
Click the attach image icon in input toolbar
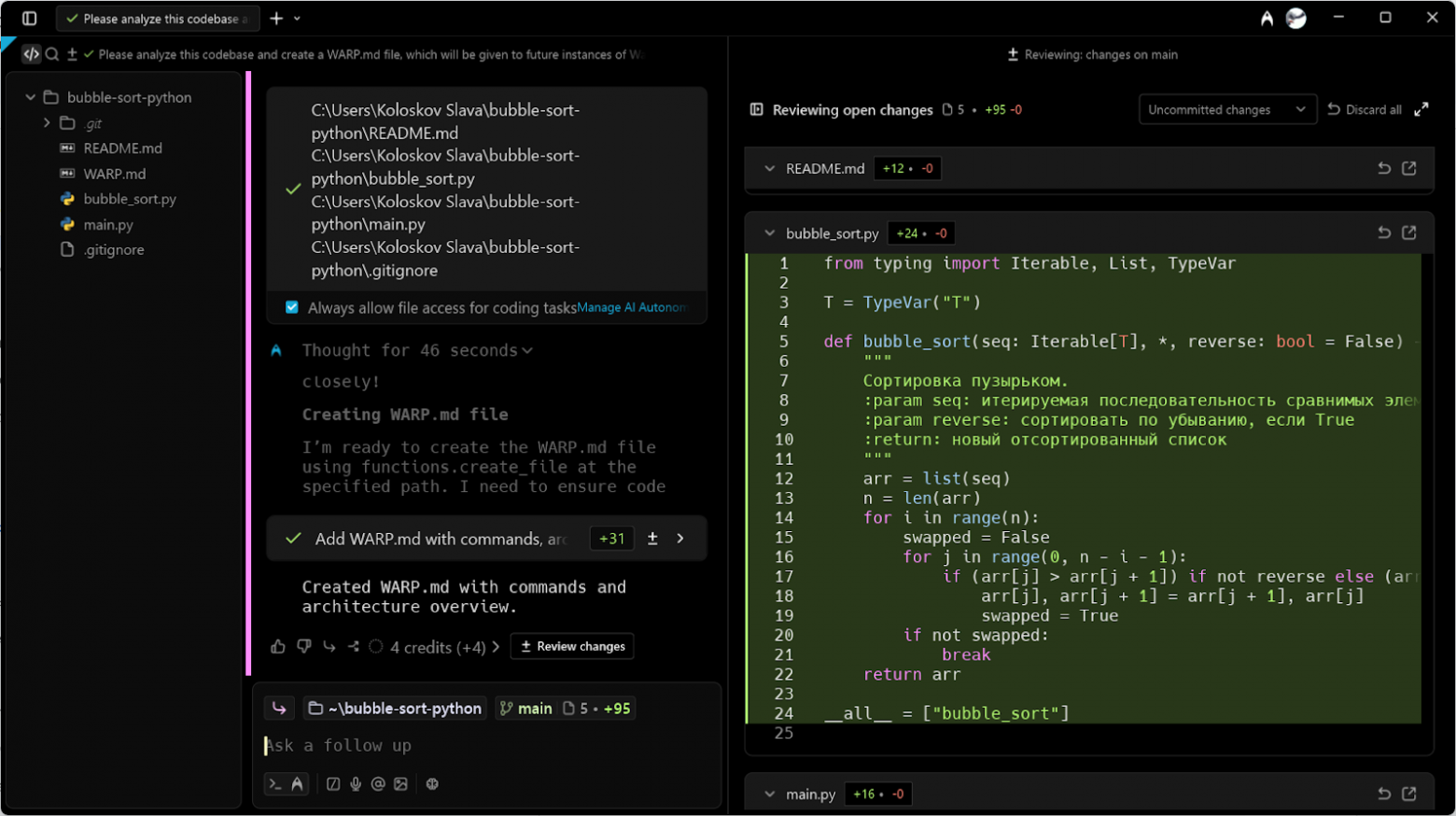400,784
